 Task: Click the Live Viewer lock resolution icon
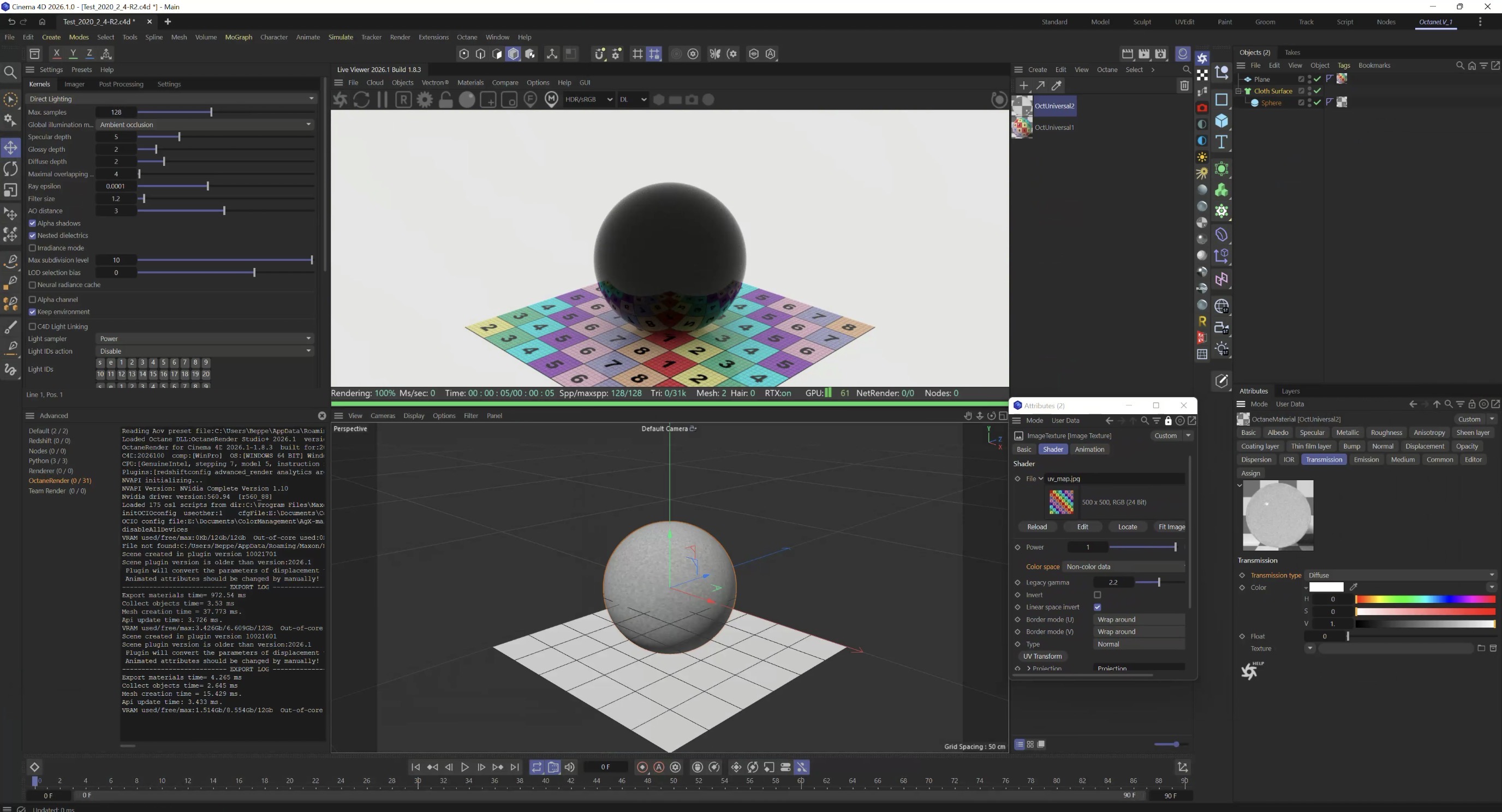(445, 100)
